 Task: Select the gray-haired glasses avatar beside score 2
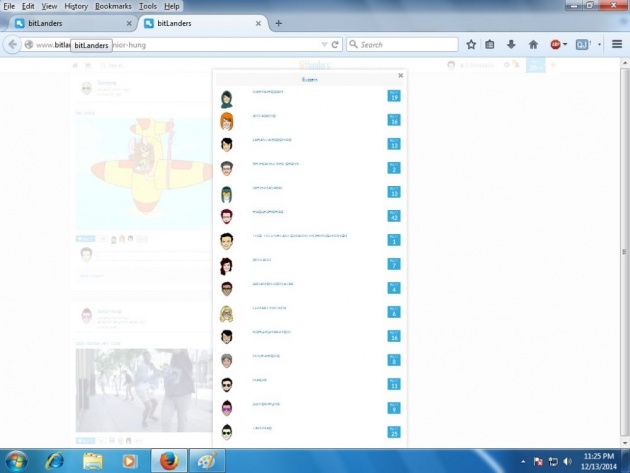click(x=227, y=168)
